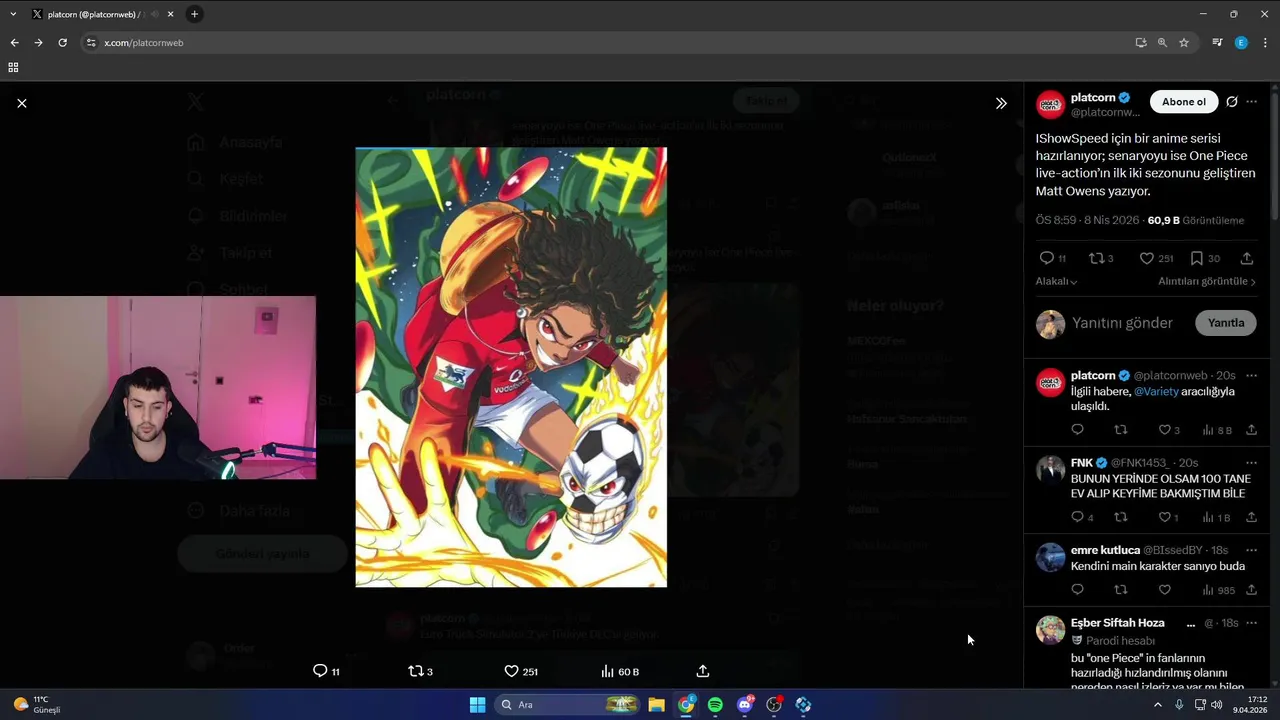The width and height of the screenshot is (1280, 720).
Task: Select the platcorn (@platcornweb) browser tab
Action: (100, 14)
